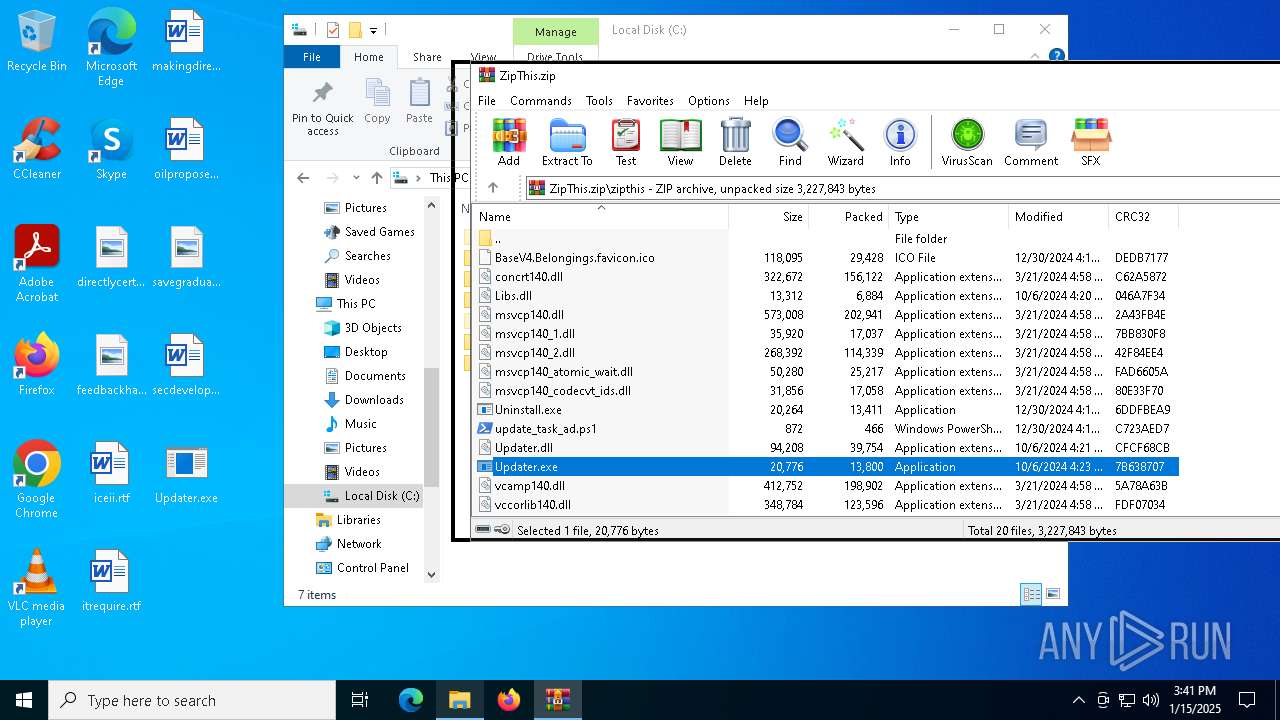1280x720 pixels.
Task: Open the Options menu
Action: coord(709,101)
